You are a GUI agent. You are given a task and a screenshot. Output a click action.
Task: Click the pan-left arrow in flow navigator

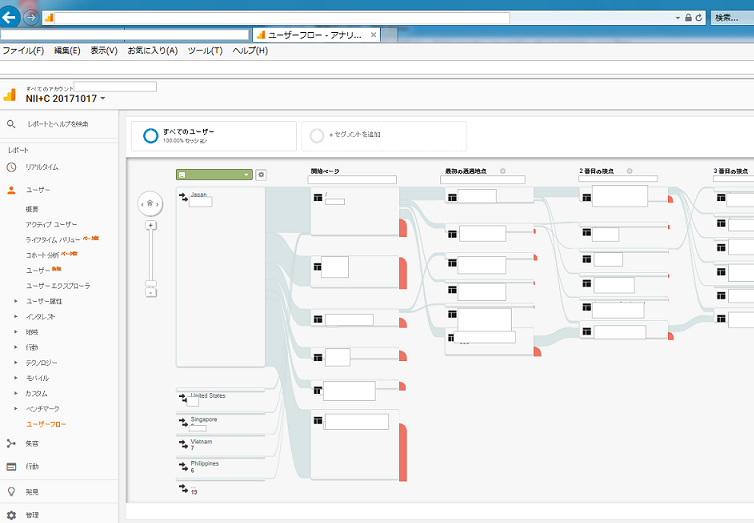(142, 204)
